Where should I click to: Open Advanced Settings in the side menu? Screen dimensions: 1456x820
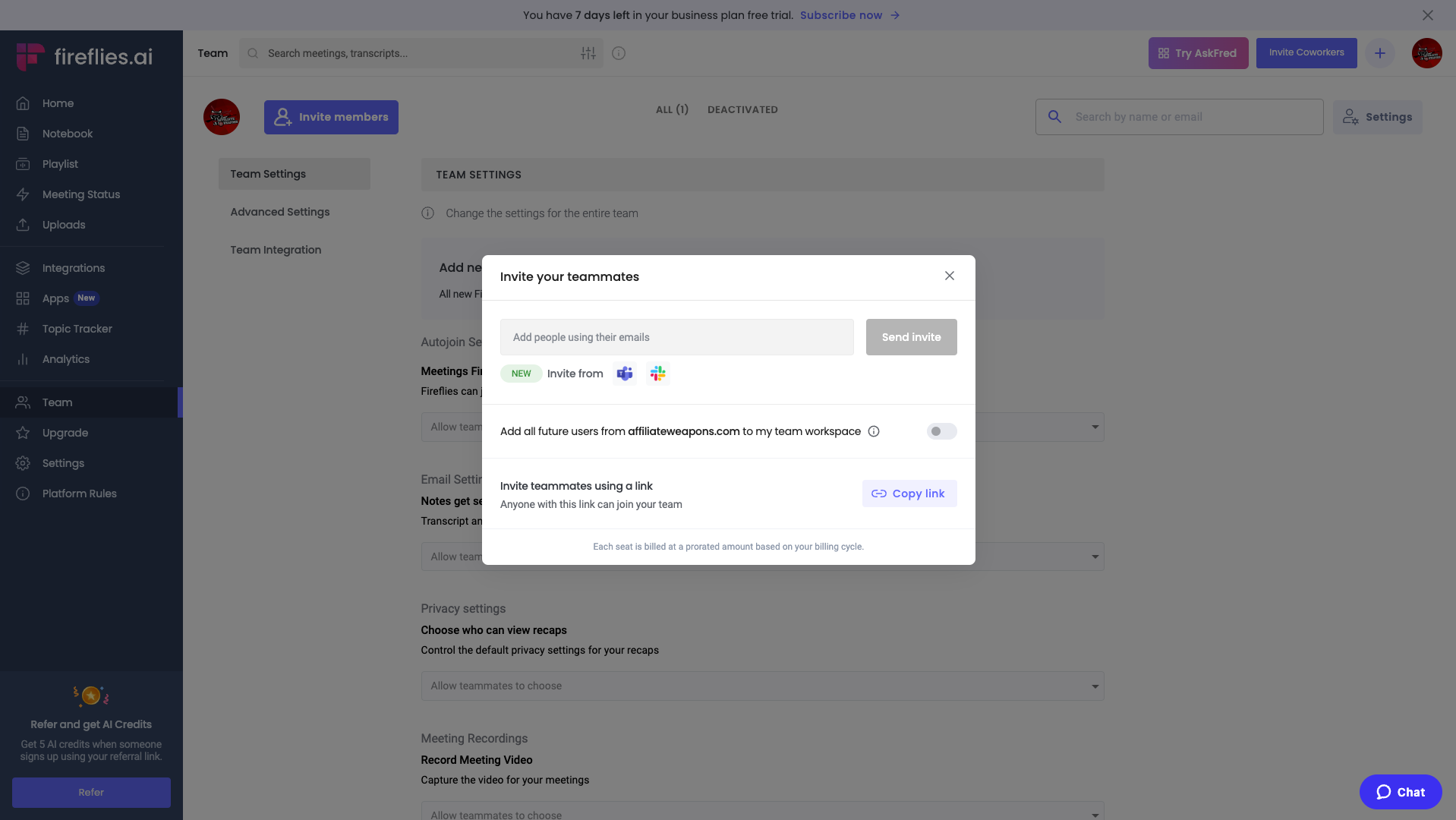pyautogui.click(x=279, y=212)
